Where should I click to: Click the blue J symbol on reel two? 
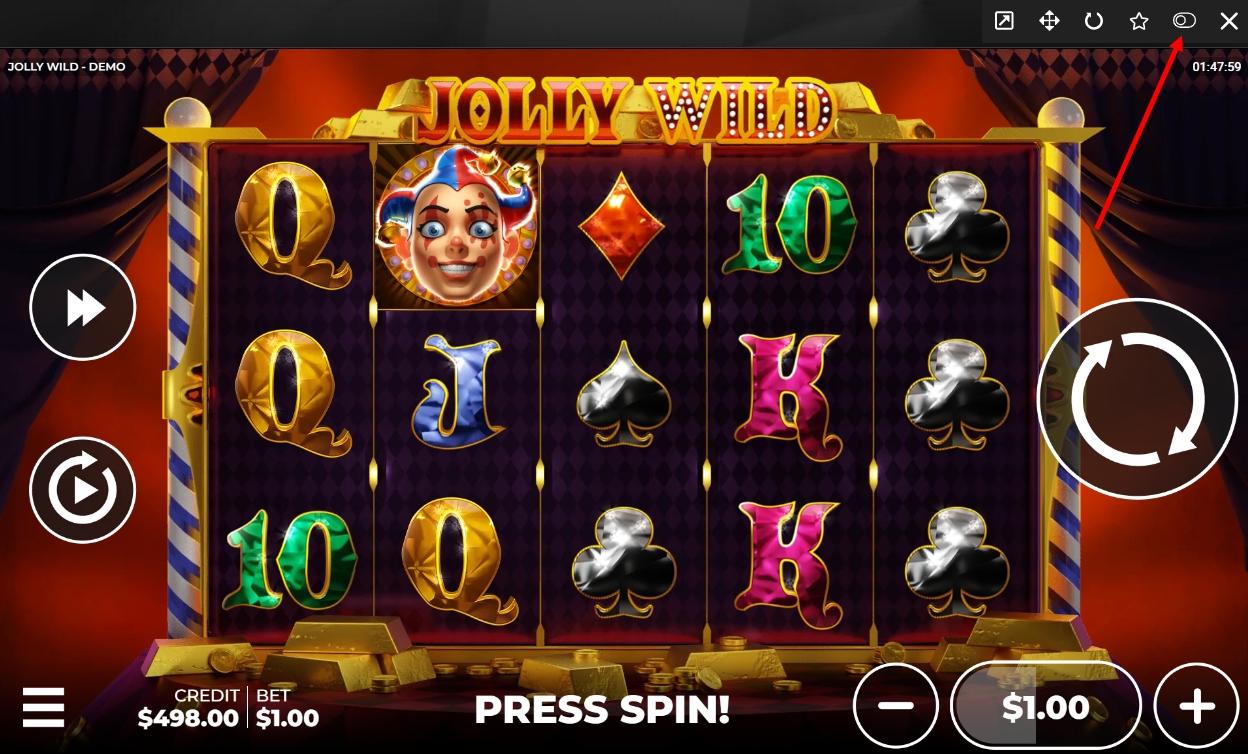point(456,390)
